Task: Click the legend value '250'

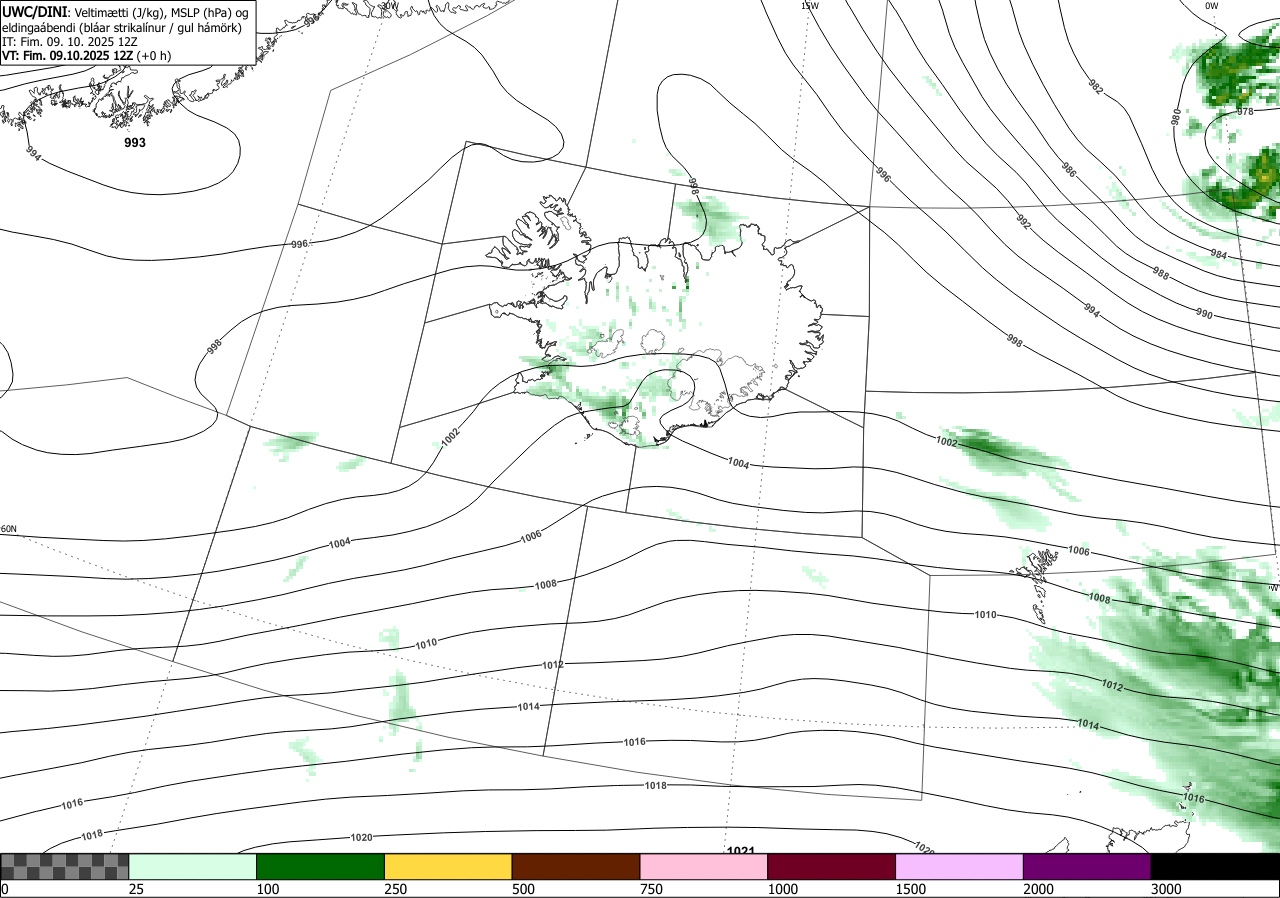Action: [x=395, y=889]
